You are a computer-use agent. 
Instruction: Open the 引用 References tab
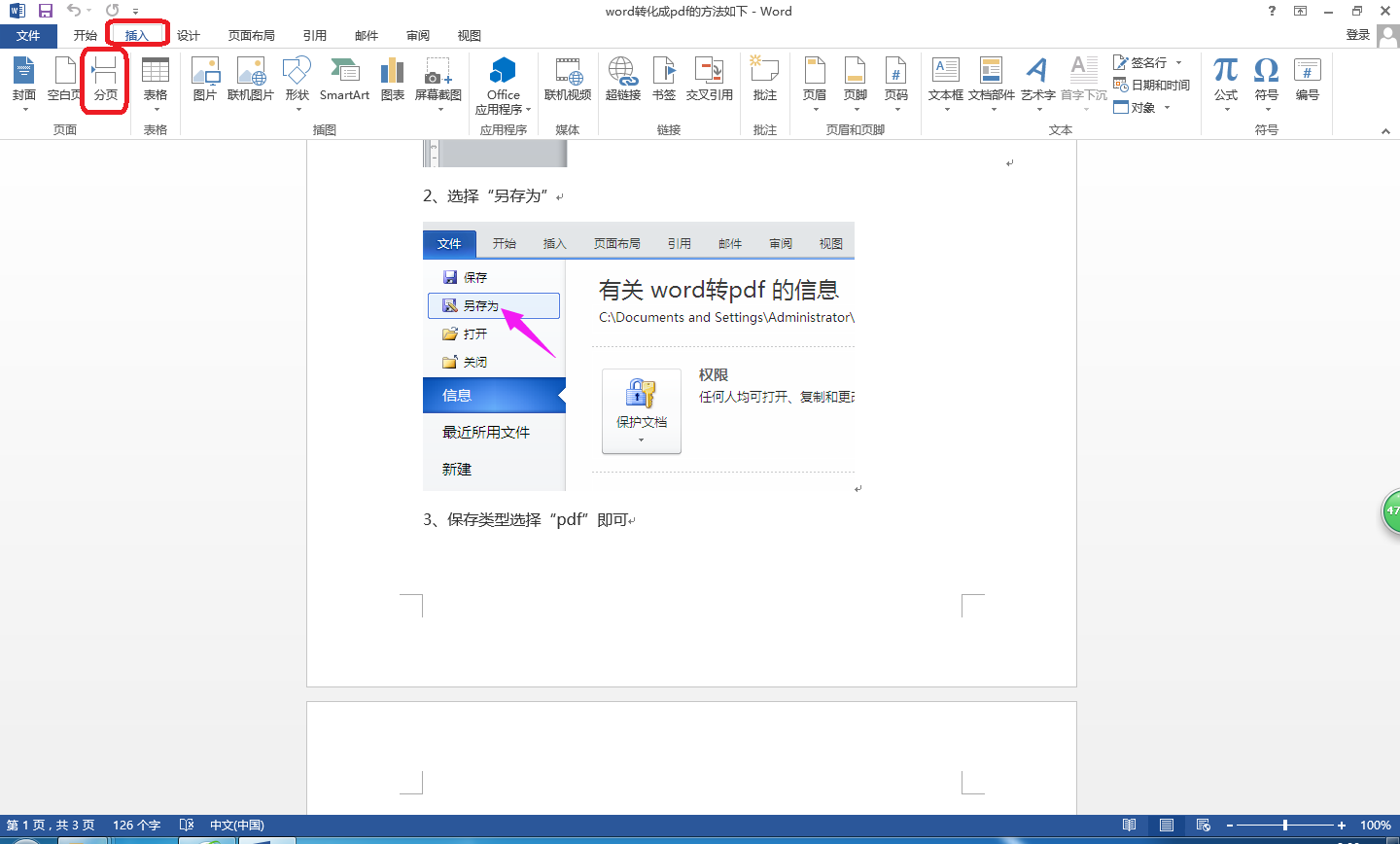point(315,36)
